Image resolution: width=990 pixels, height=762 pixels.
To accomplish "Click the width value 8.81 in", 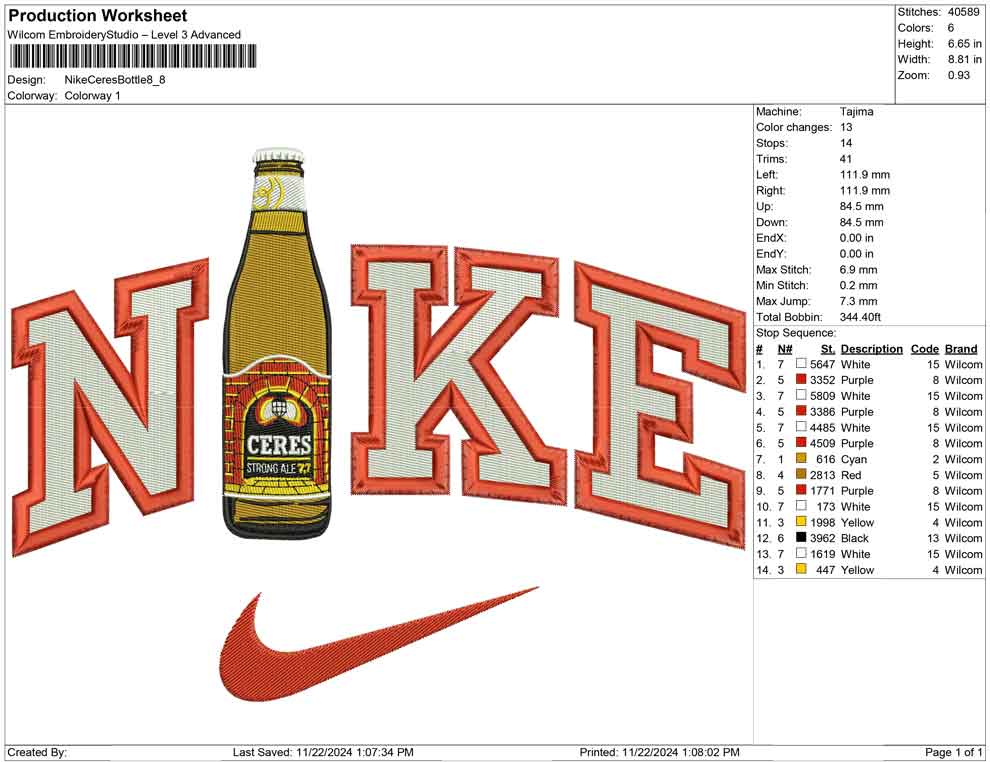I will click(964, 59).
